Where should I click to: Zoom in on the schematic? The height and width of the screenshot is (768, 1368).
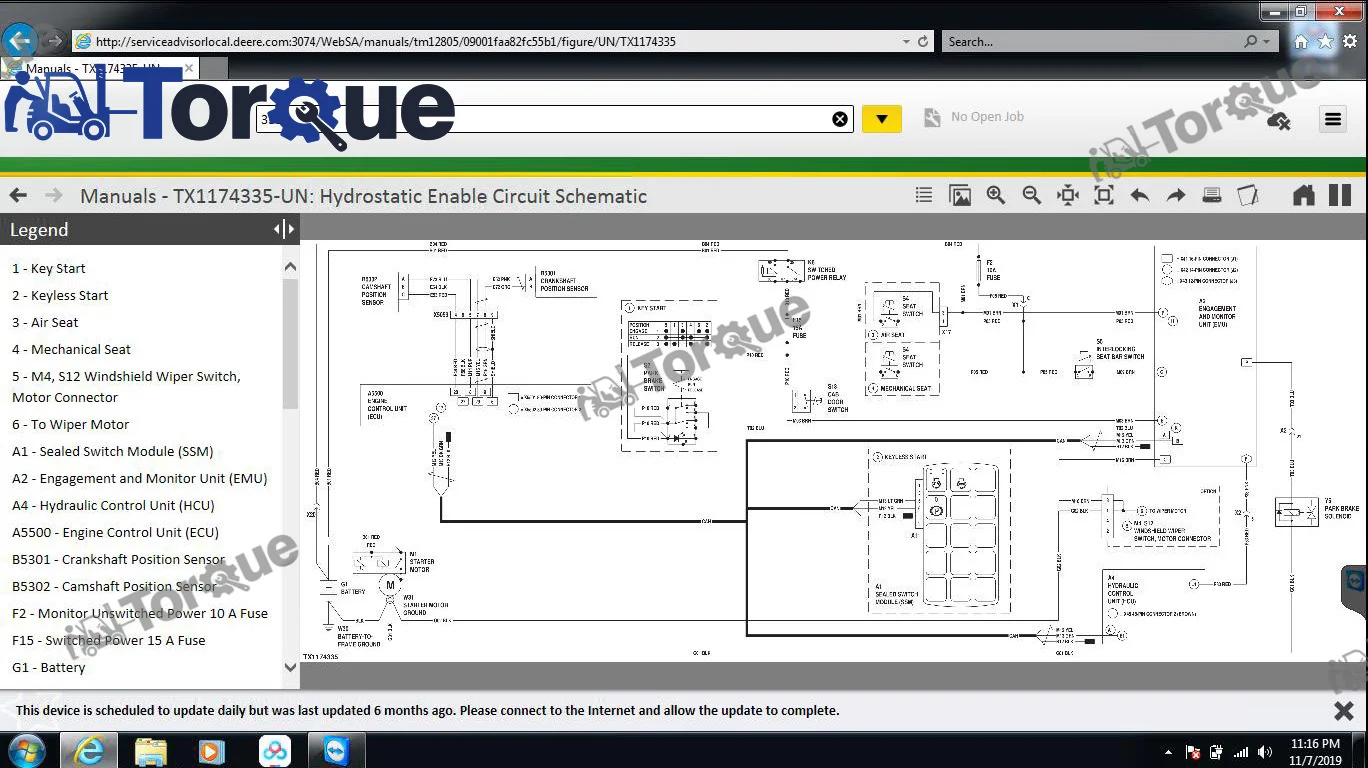(996, 196)
